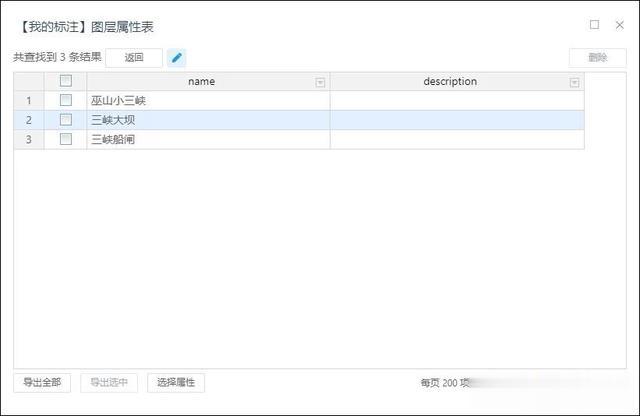The image size is (640, 416).
Task: Click the description cell of 三峡大坝
Action: click(x=457, y=120)
